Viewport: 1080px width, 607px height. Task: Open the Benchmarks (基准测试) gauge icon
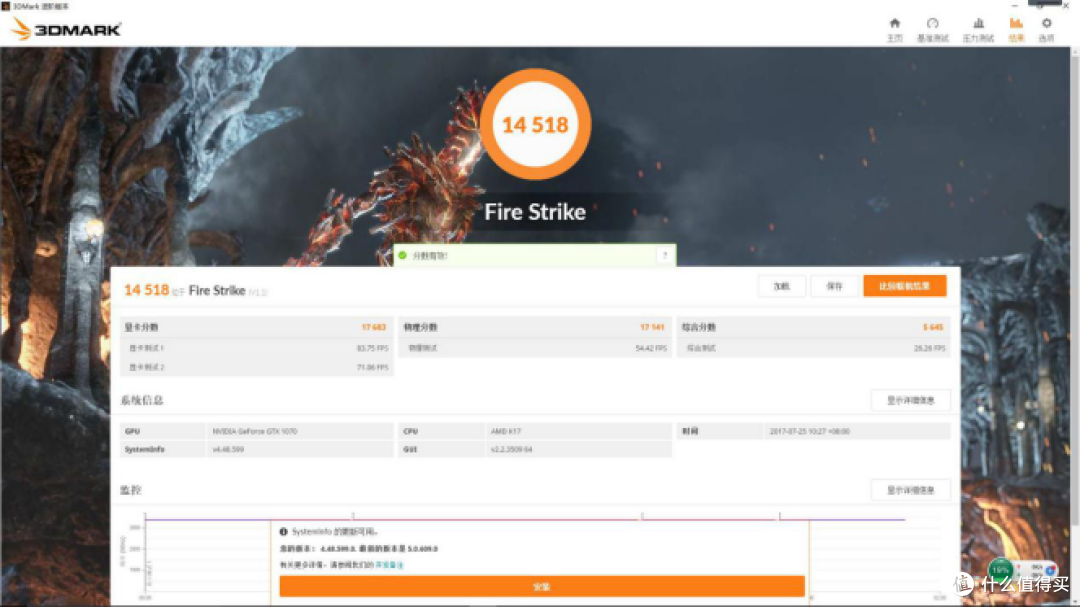tap(933, 30)
